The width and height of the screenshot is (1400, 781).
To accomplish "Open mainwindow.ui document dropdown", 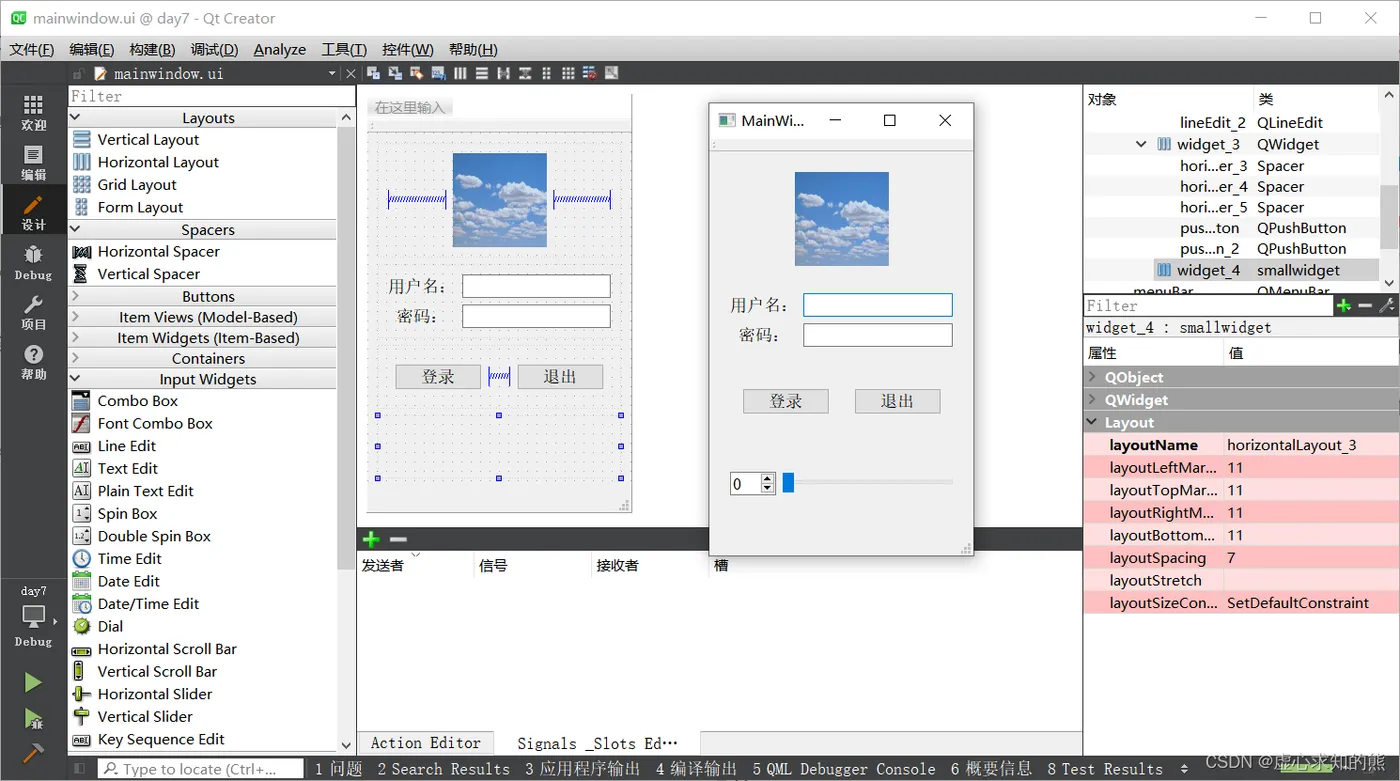I will coord(332,74).
